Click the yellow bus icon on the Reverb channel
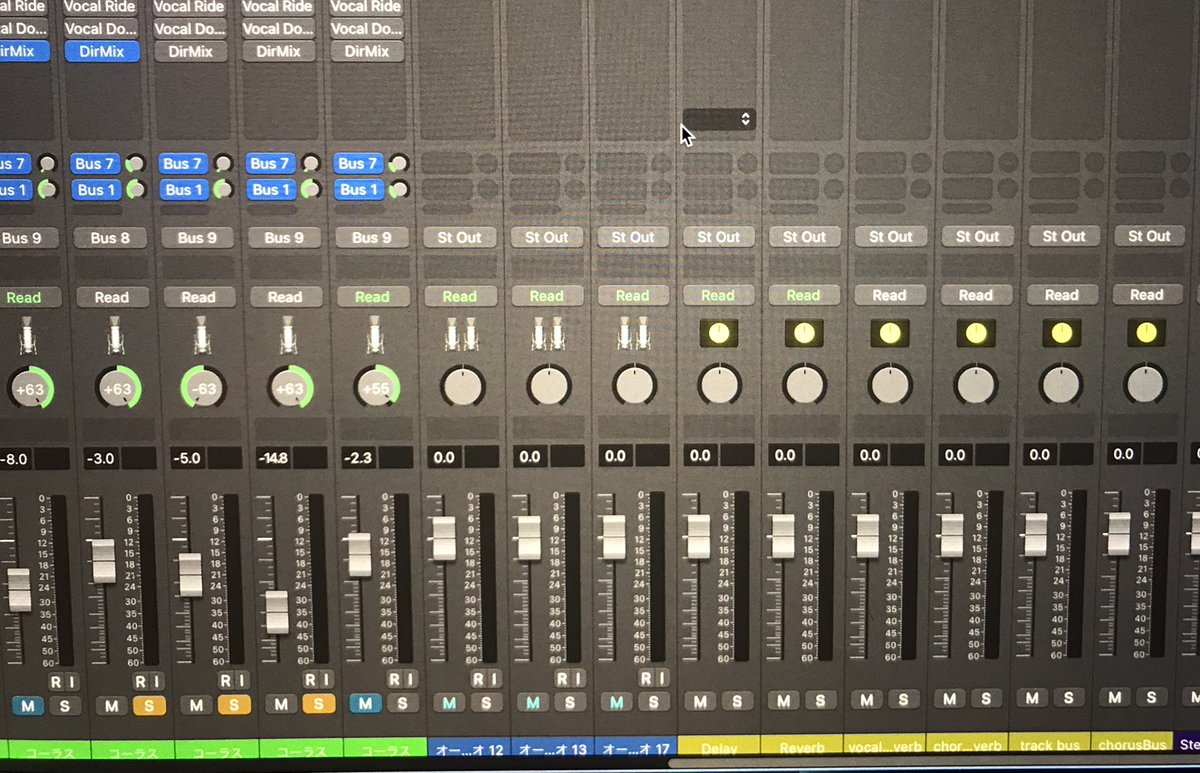Viewport: 1200px width, 773px height. [x=803, y=333]
